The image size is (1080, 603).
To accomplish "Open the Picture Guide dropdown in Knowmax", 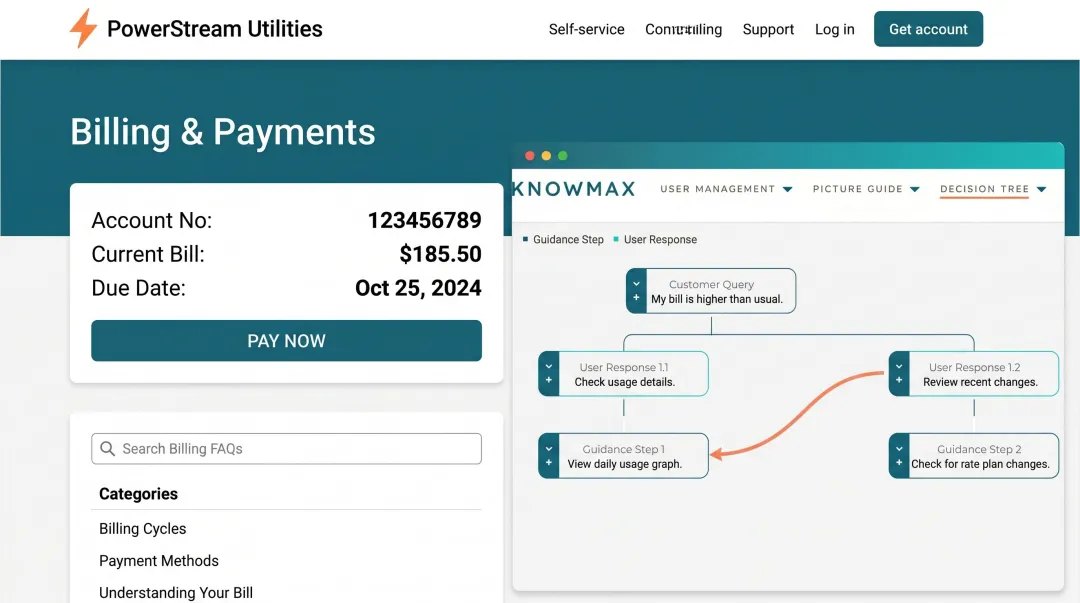I will pos(866,189).
